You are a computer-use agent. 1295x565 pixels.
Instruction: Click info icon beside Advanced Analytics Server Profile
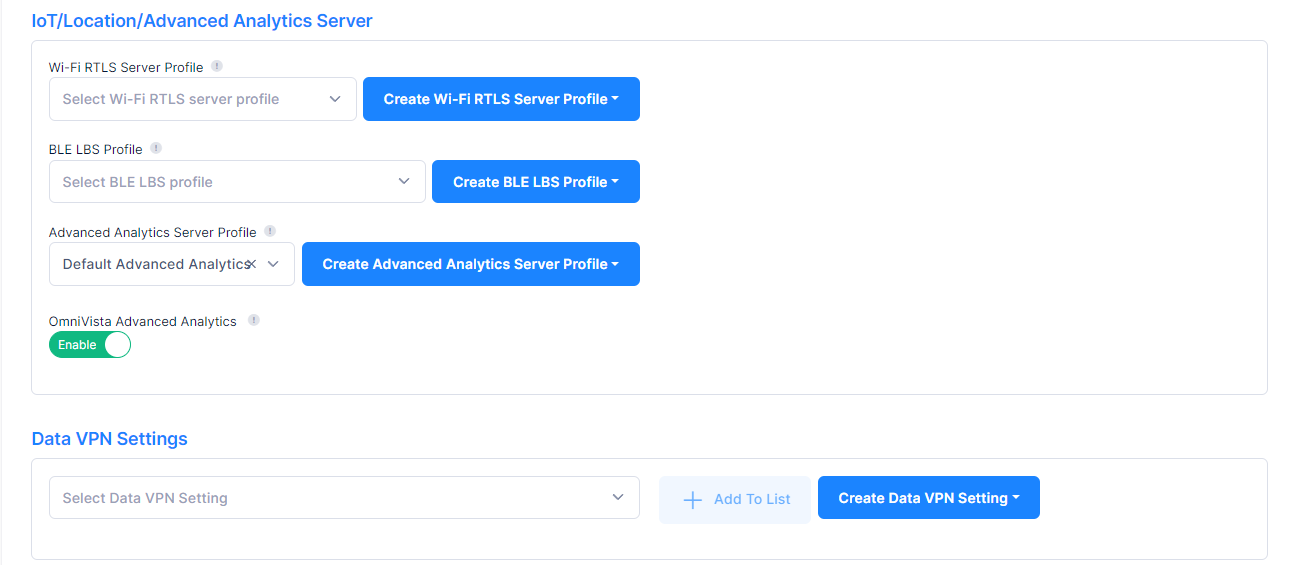tap(270, 231)
